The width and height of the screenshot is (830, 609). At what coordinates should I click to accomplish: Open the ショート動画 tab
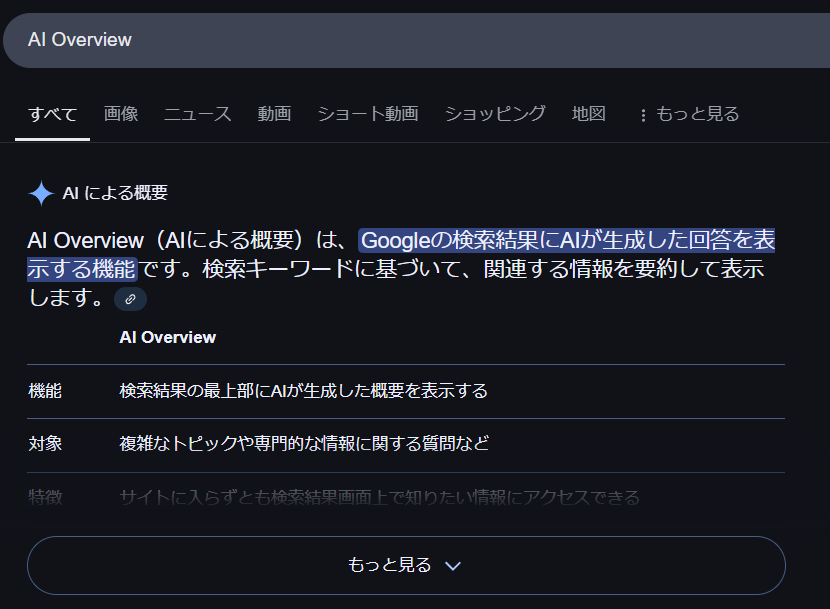coord(368,114)
